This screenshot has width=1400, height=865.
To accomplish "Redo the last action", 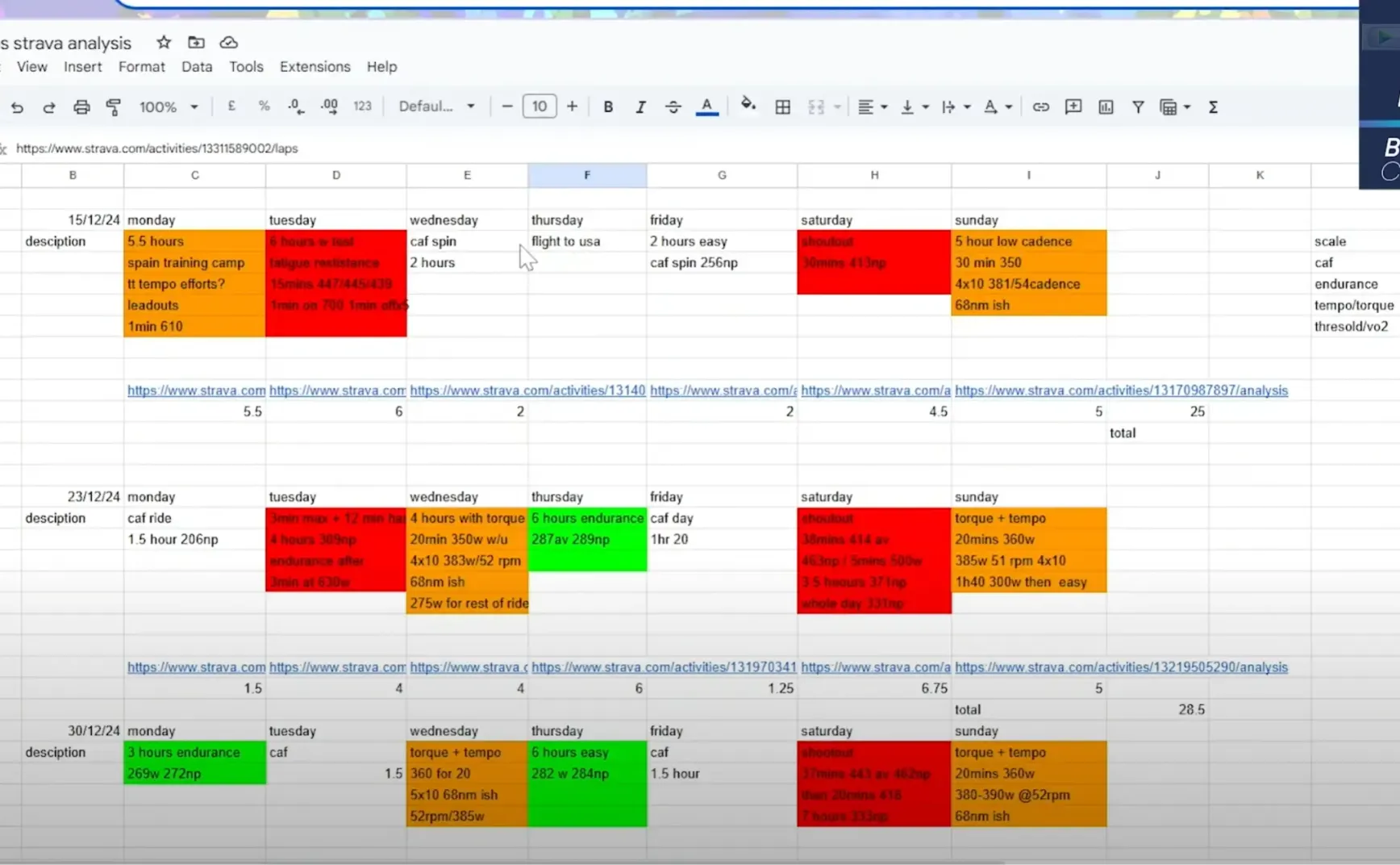I will coord(49,107).
